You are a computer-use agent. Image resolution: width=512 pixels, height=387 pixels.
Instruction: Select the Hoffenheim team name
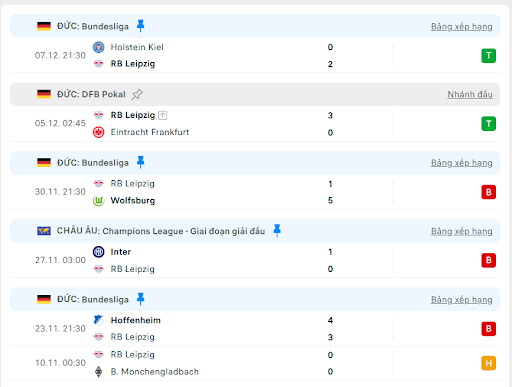click(136, 320)
